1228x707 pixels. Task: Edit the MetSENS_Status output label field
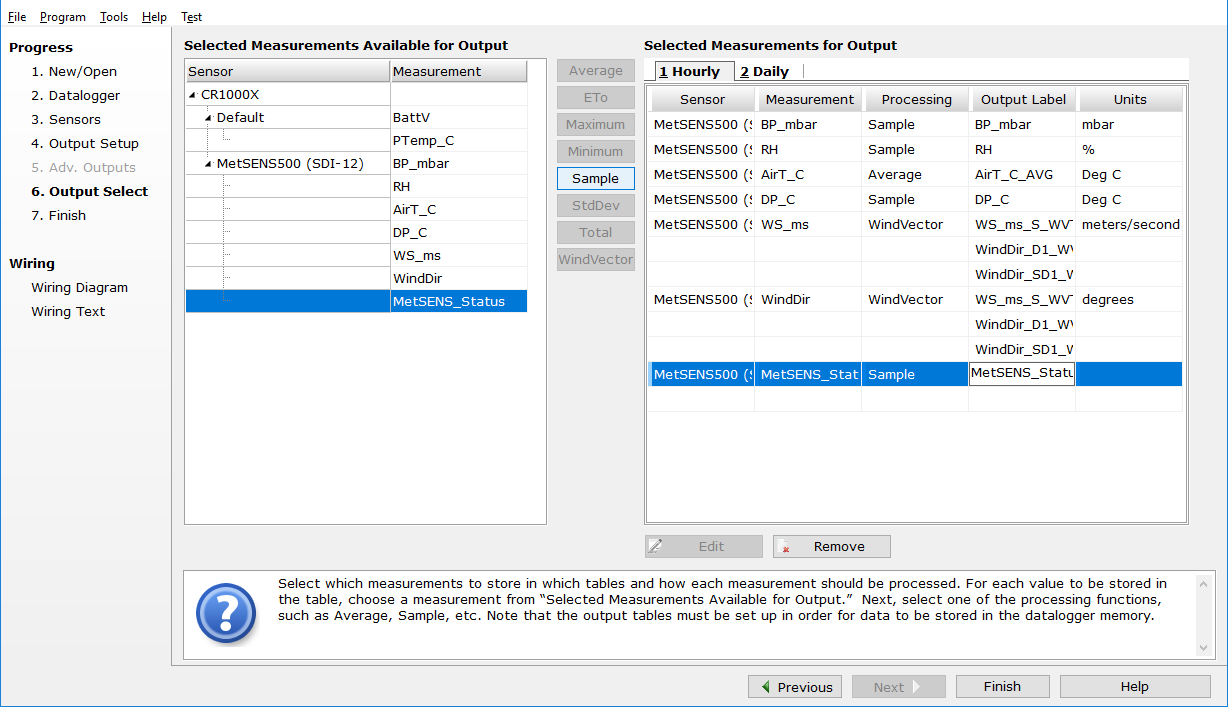(1021, 374)
